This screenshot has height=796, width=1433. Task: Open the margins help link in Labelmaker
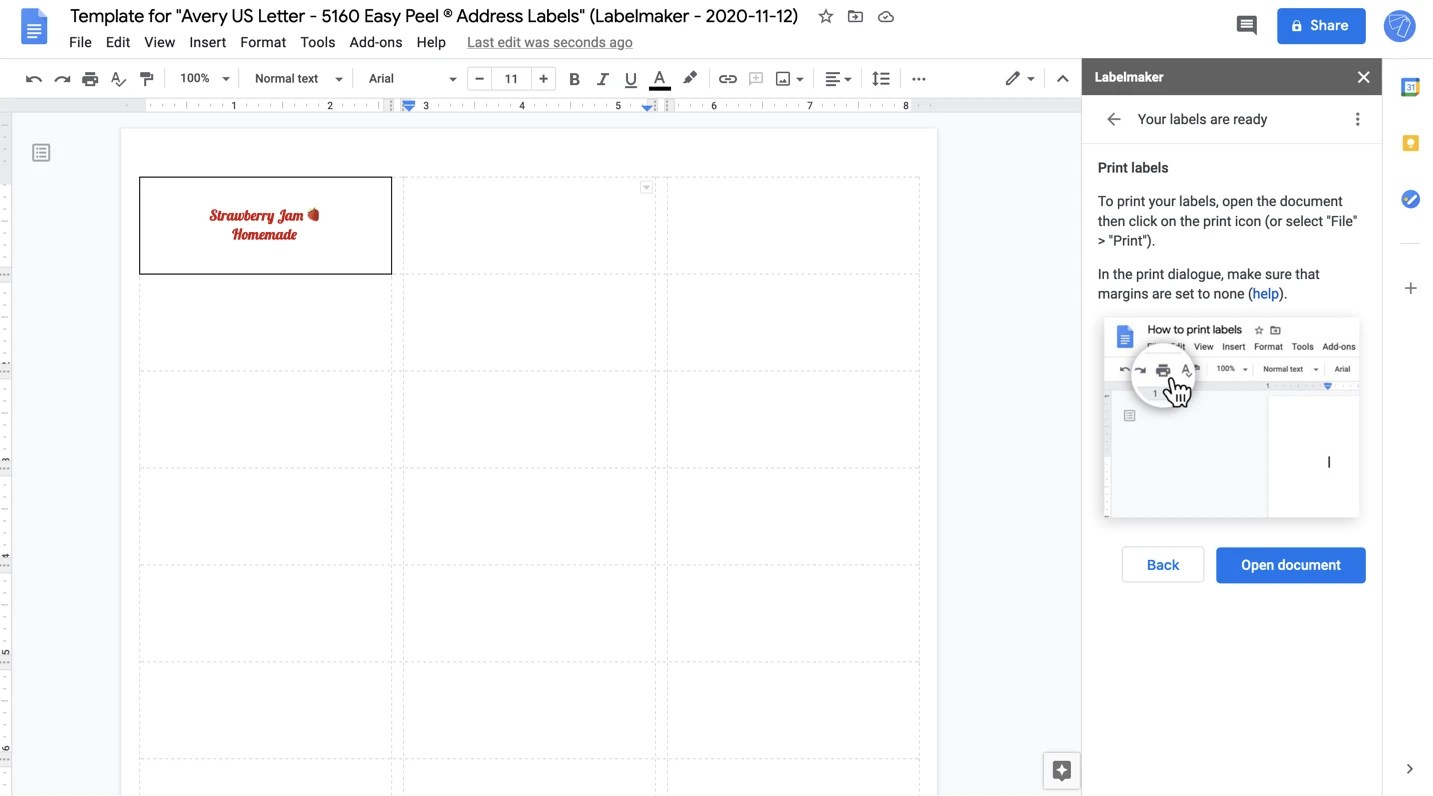[x=1264, y=293]
